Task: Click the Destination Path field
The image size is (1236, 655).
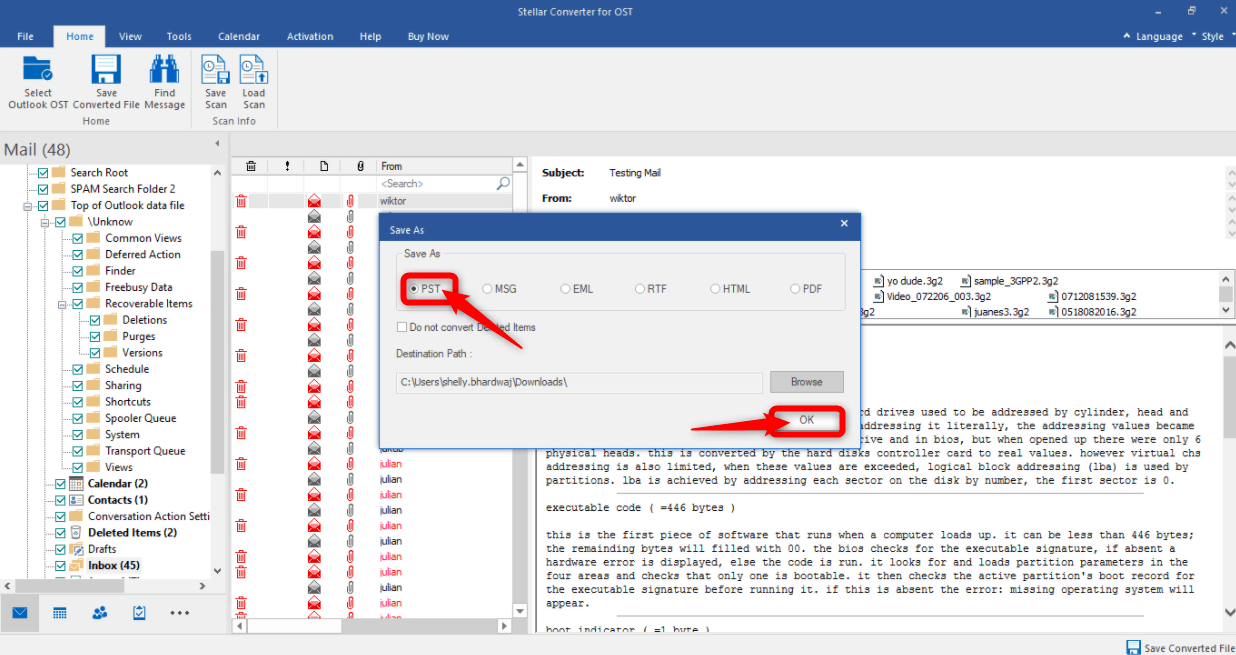Action: pos(580,382)
